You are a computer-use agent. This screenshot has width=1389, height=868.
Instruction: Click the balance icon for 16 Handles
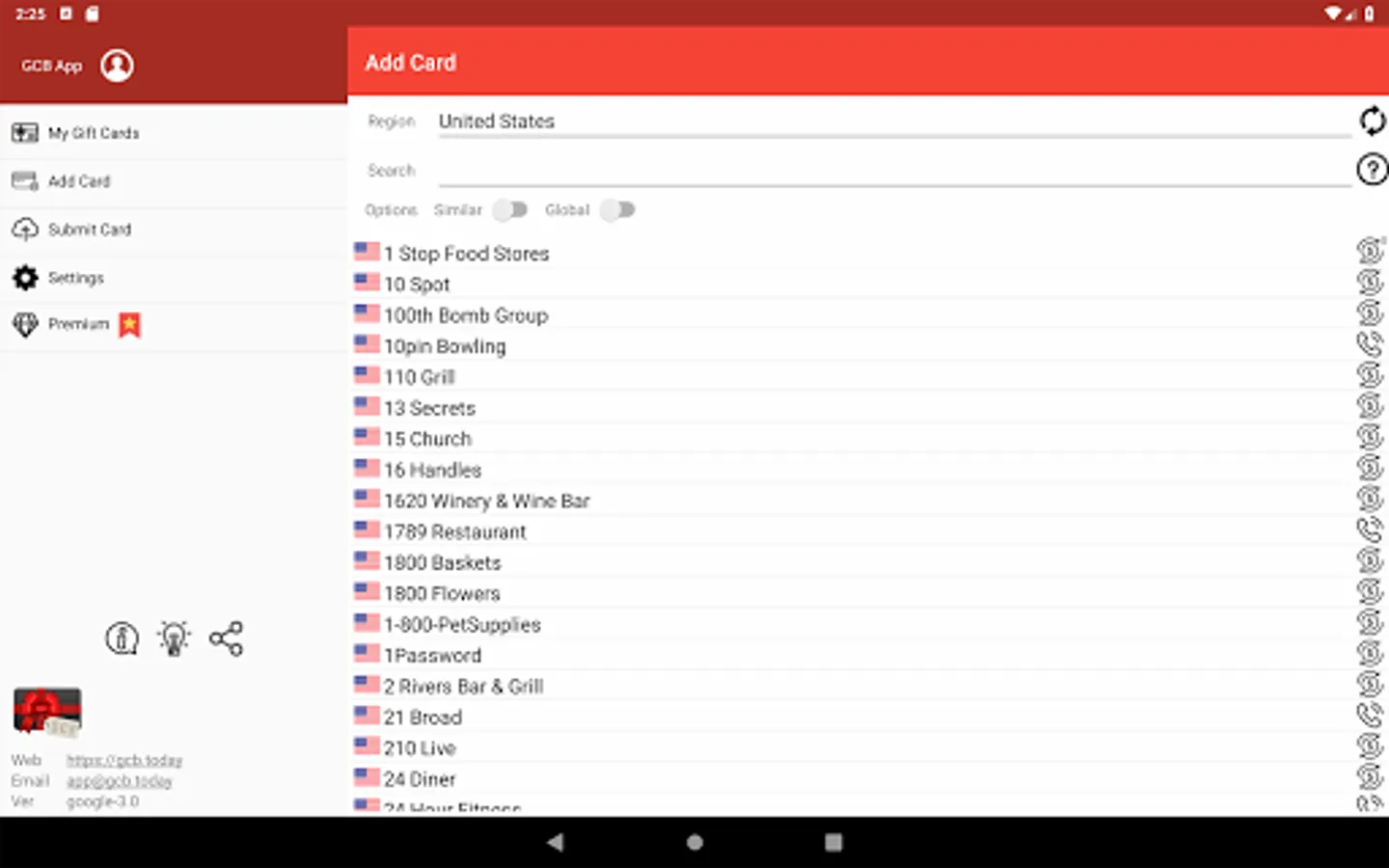[1370, 467]
